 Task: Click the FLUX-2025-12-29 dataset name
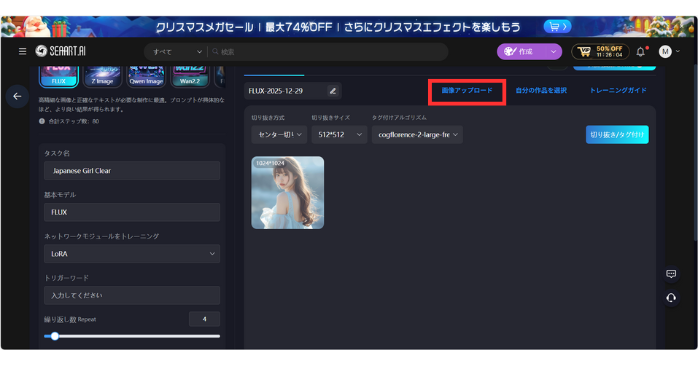tap(276, 91)
